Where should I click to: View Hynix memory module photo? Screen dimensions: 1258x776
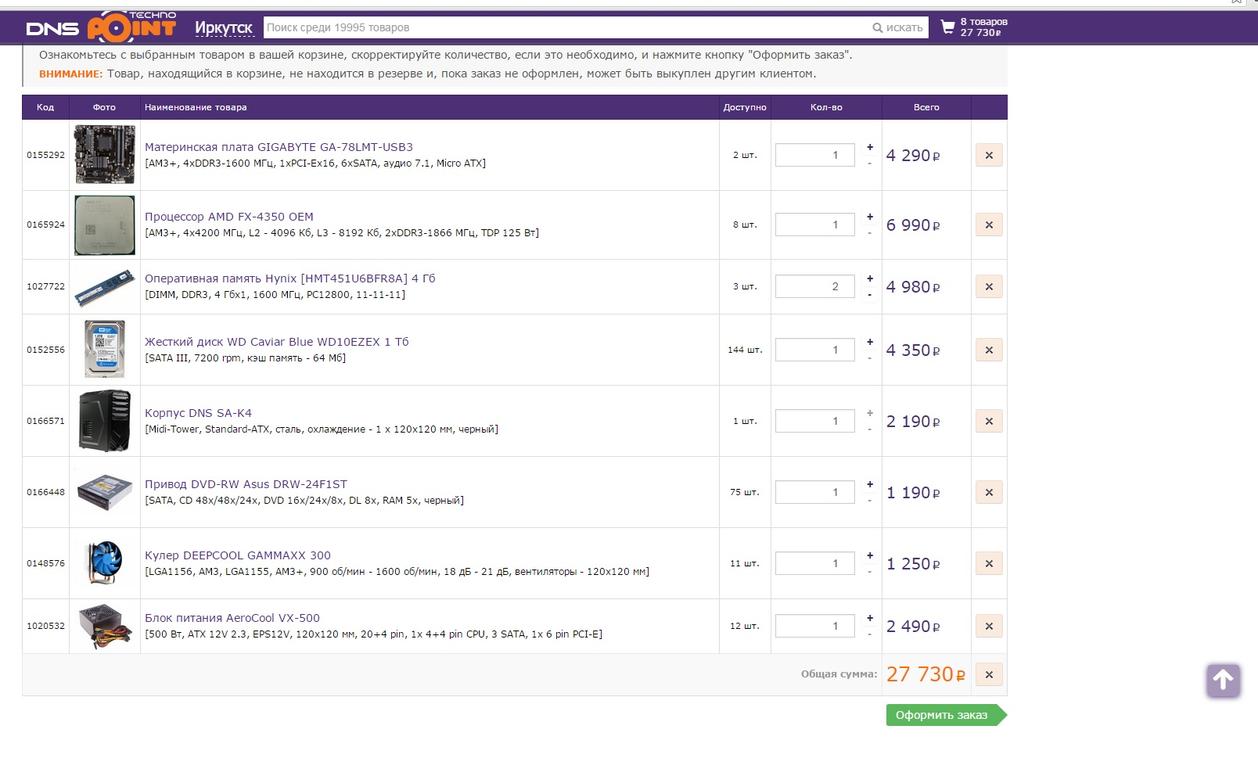(104, 287)
